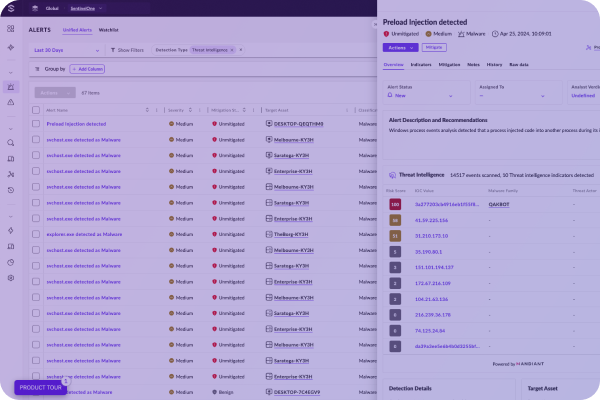Image resolution: width=600 pixels, height=400 pixels.
Task: Open the Last 30 Days dropdown
Action: click(63, 49)
